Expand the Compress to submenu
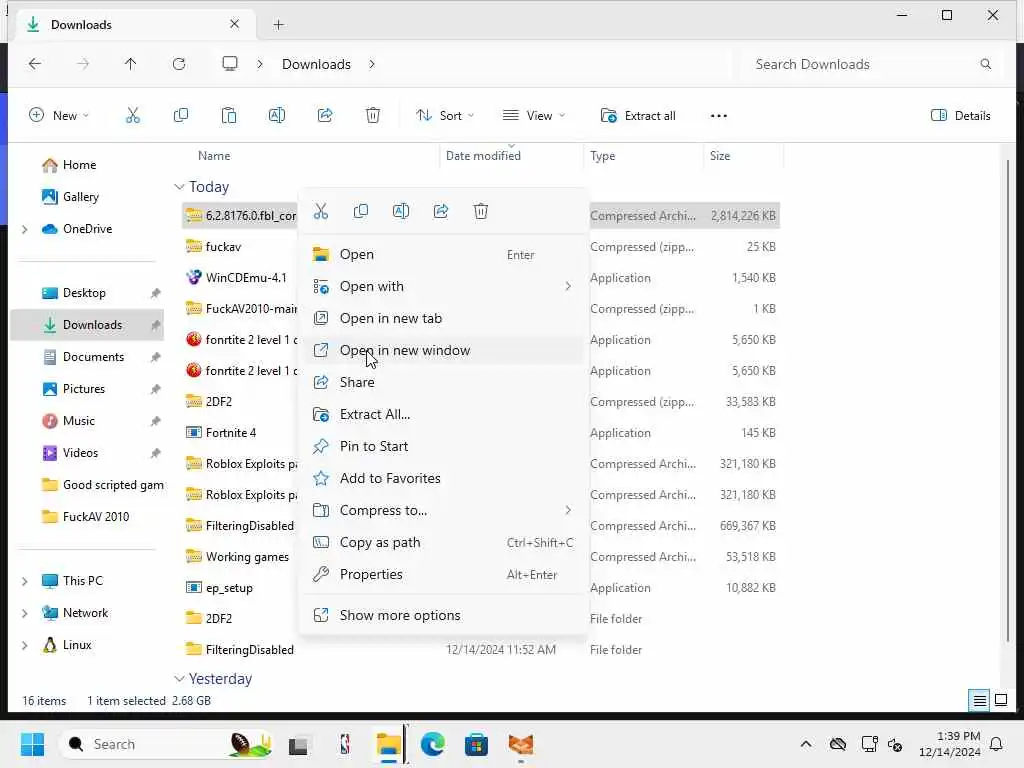The width and height of the screenshot is (1024, 768). 568,510
